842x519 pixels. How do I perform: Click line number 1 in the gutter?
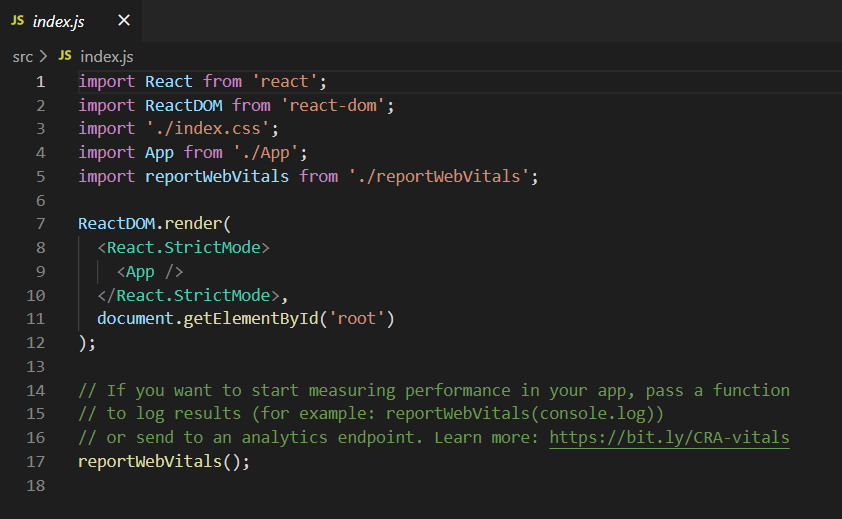[x=40, y=82]
